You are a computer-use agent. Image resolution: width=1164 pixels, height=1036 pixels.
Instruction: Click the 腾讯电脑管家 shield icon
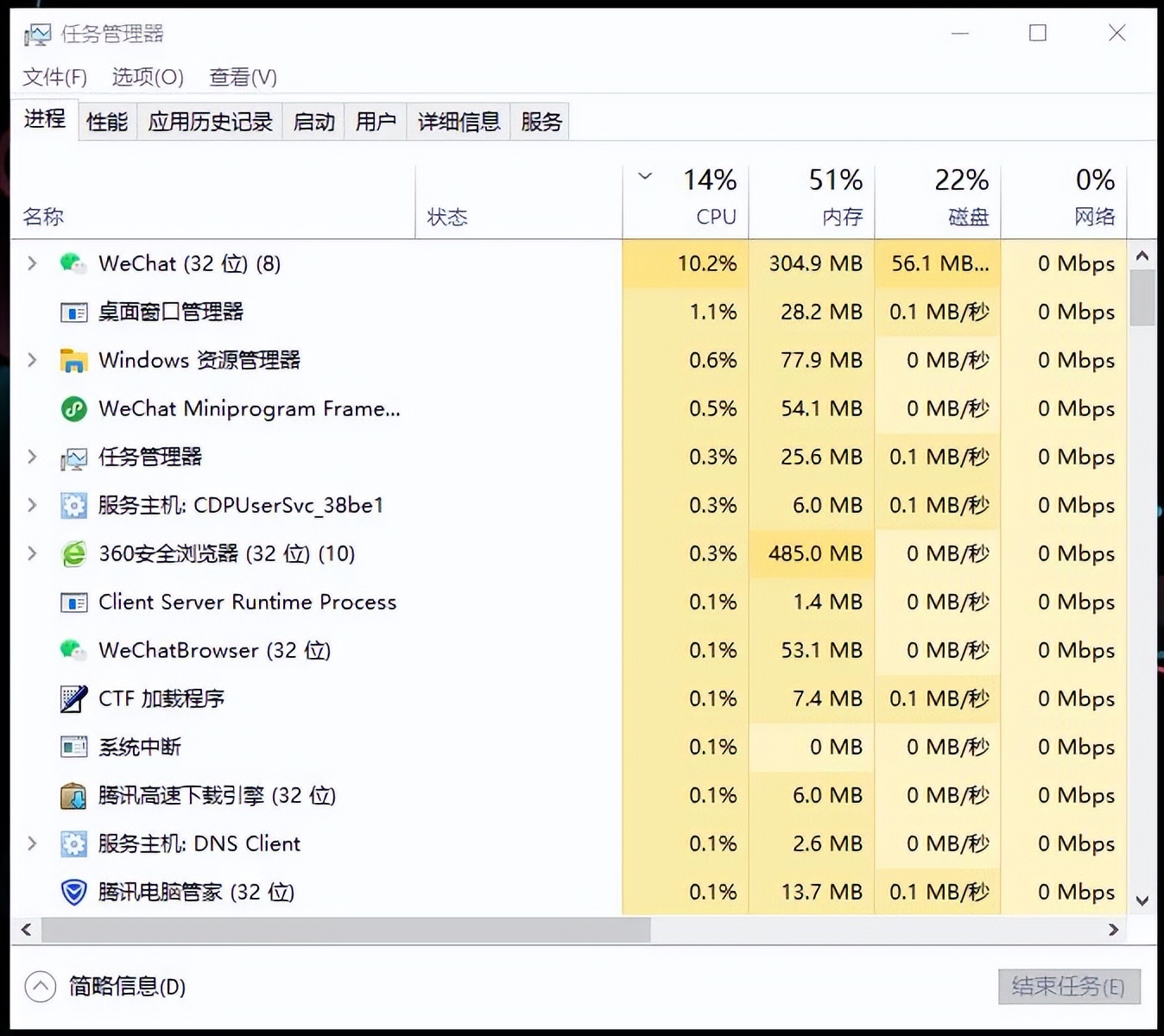point(73,892)
